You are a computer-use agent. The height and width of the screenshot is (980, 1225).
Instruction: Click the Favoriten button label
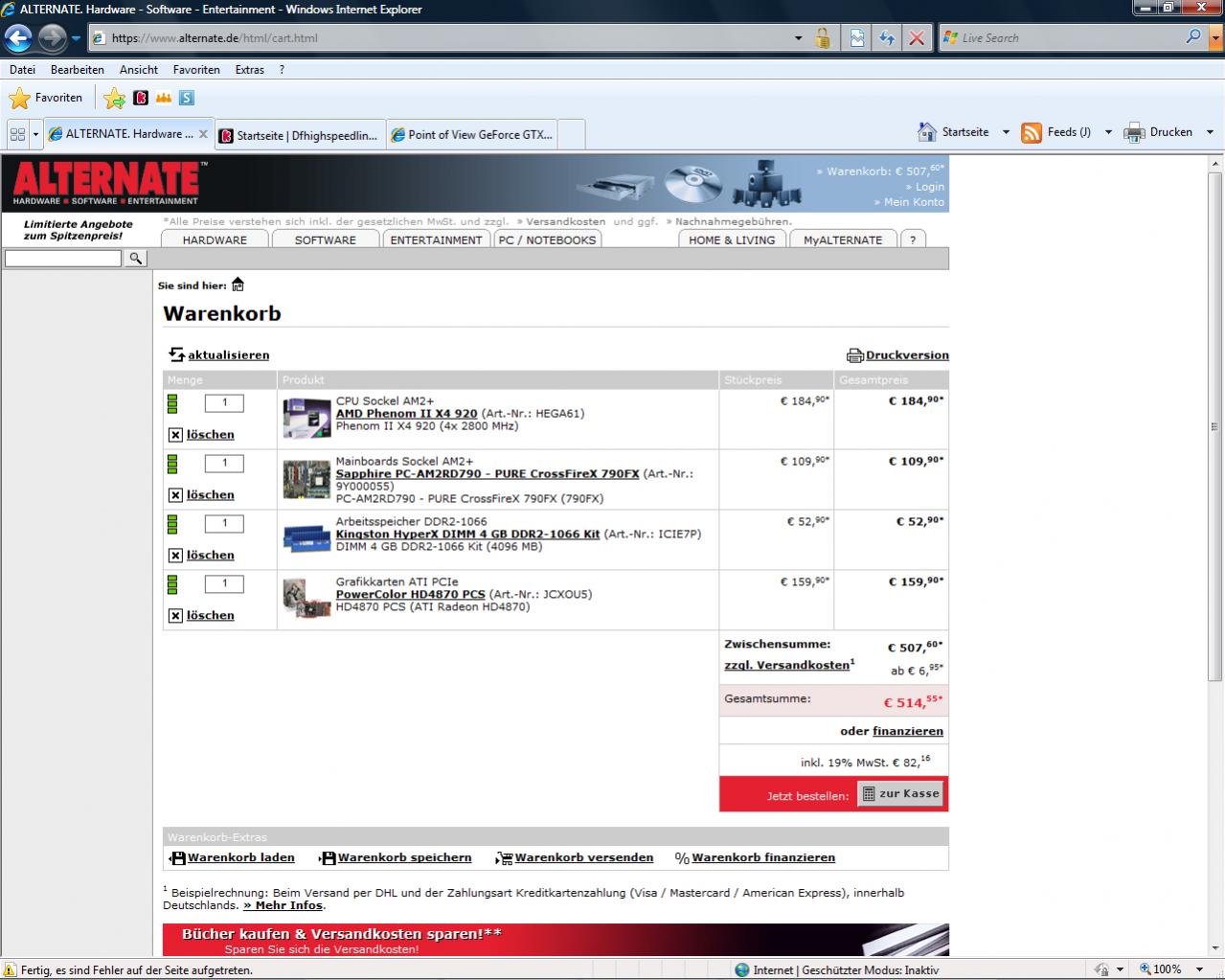58,98
